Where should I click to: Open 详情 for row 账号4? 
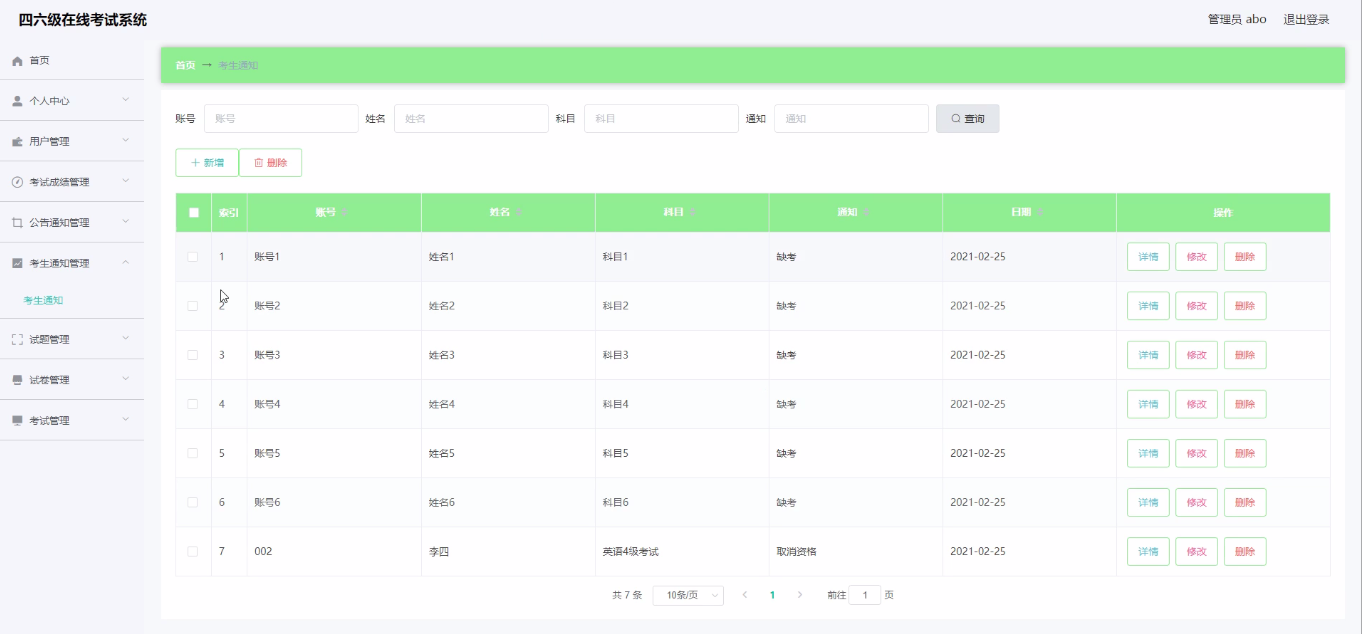pos(1148,404)
